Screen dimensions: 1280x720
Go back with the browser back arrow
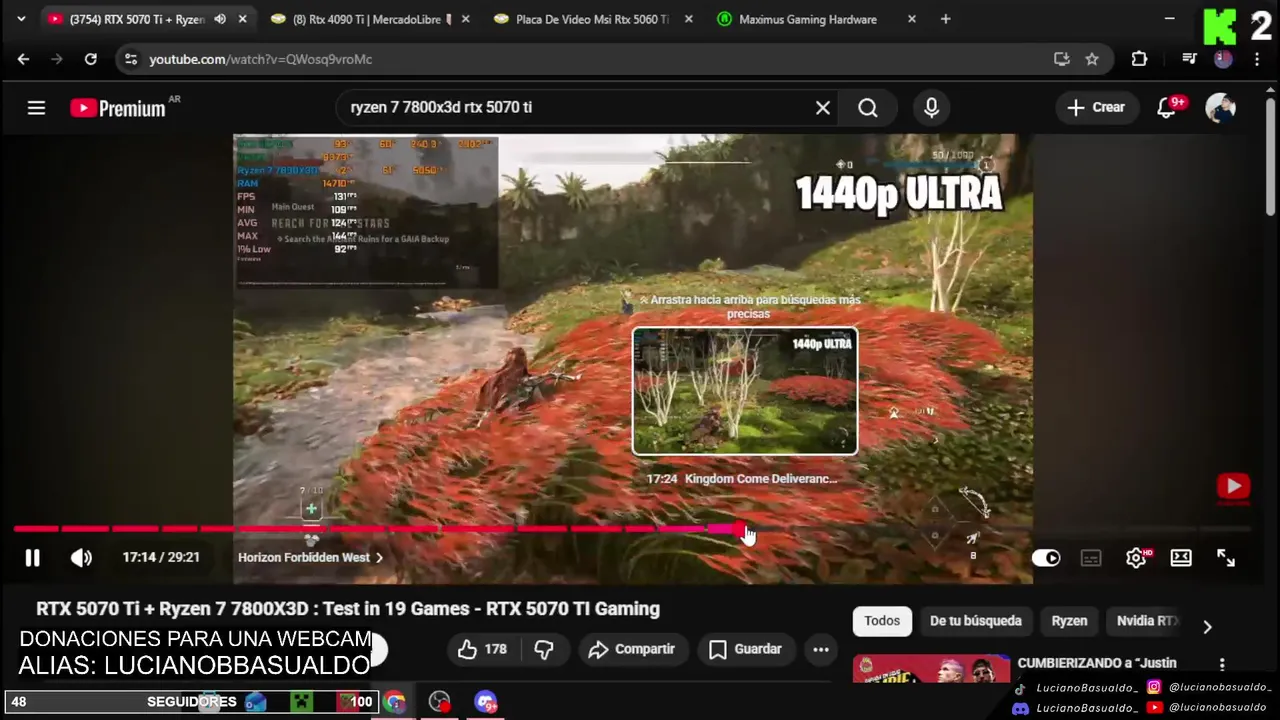coord(23,59)
